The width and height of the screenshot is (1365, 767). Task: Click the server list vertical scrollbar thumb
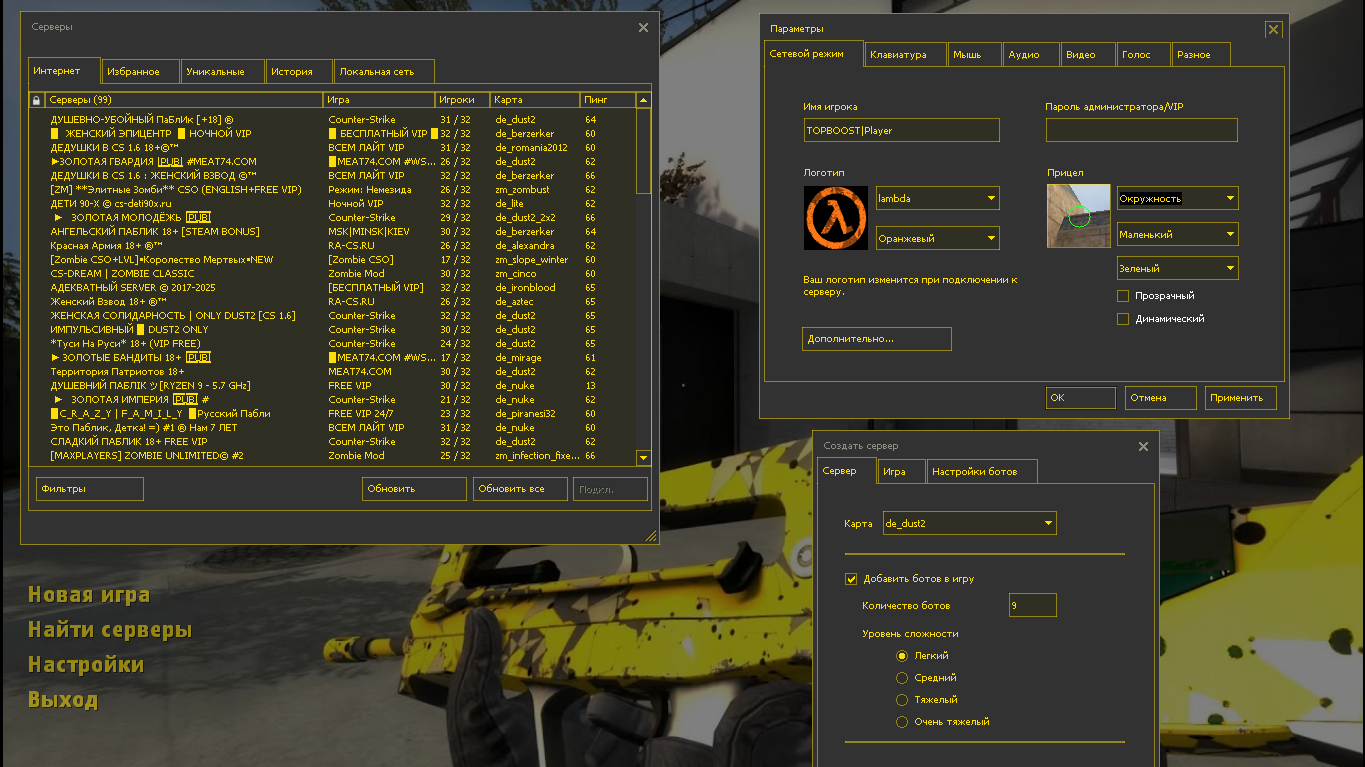pyautogui.click(x=643, y=151)
